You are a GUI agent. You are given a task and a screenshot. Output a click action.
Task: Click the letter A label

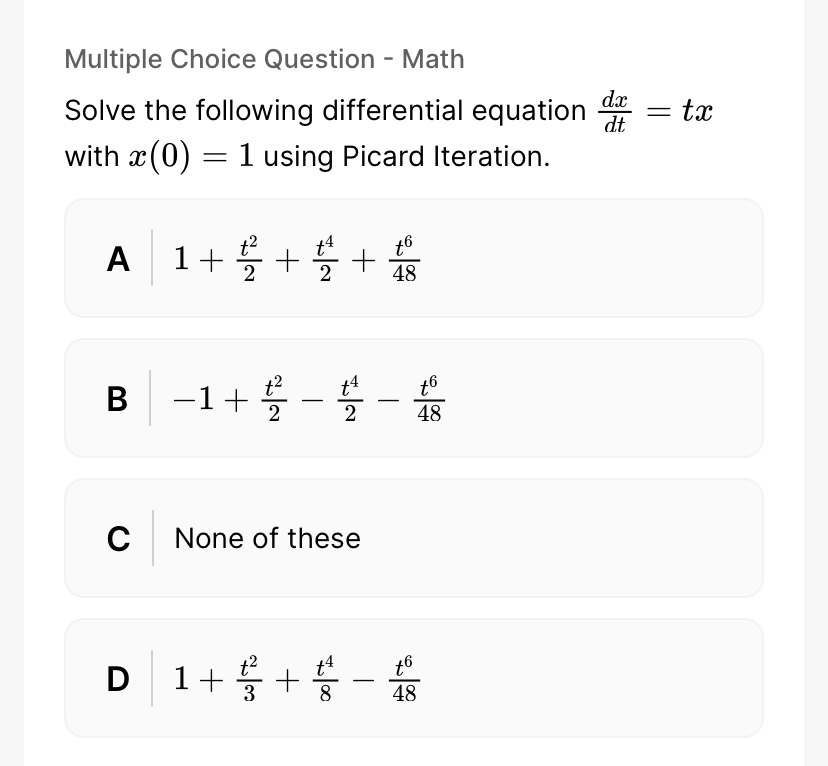point(118,260)
